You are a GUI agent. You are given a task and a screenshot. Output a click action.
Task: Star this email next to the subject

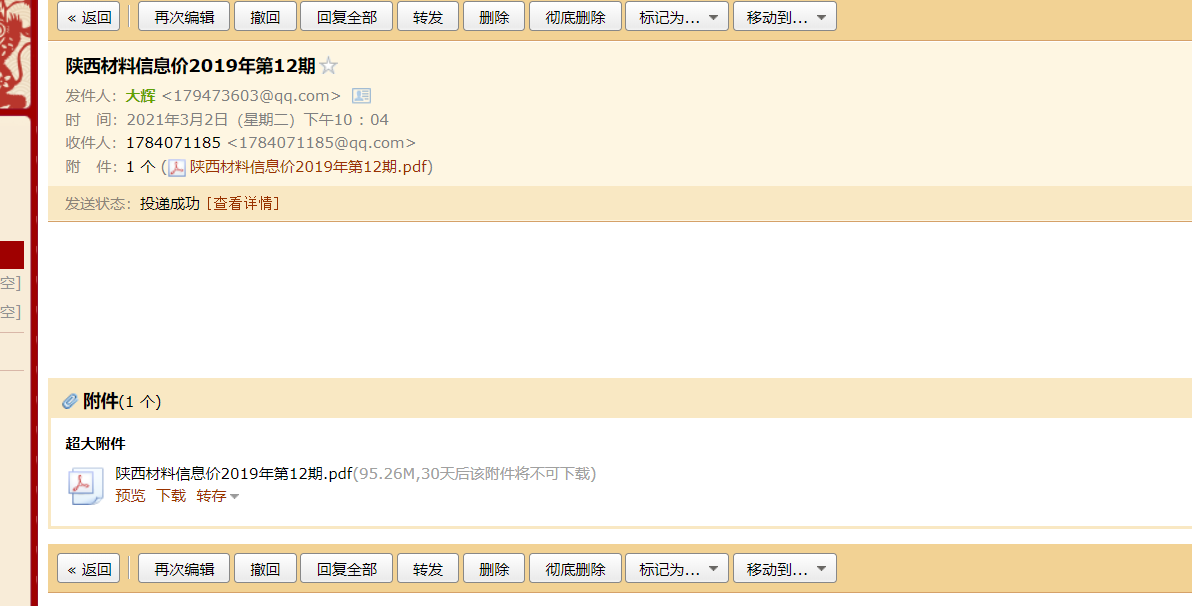click(x=328, y=66)
